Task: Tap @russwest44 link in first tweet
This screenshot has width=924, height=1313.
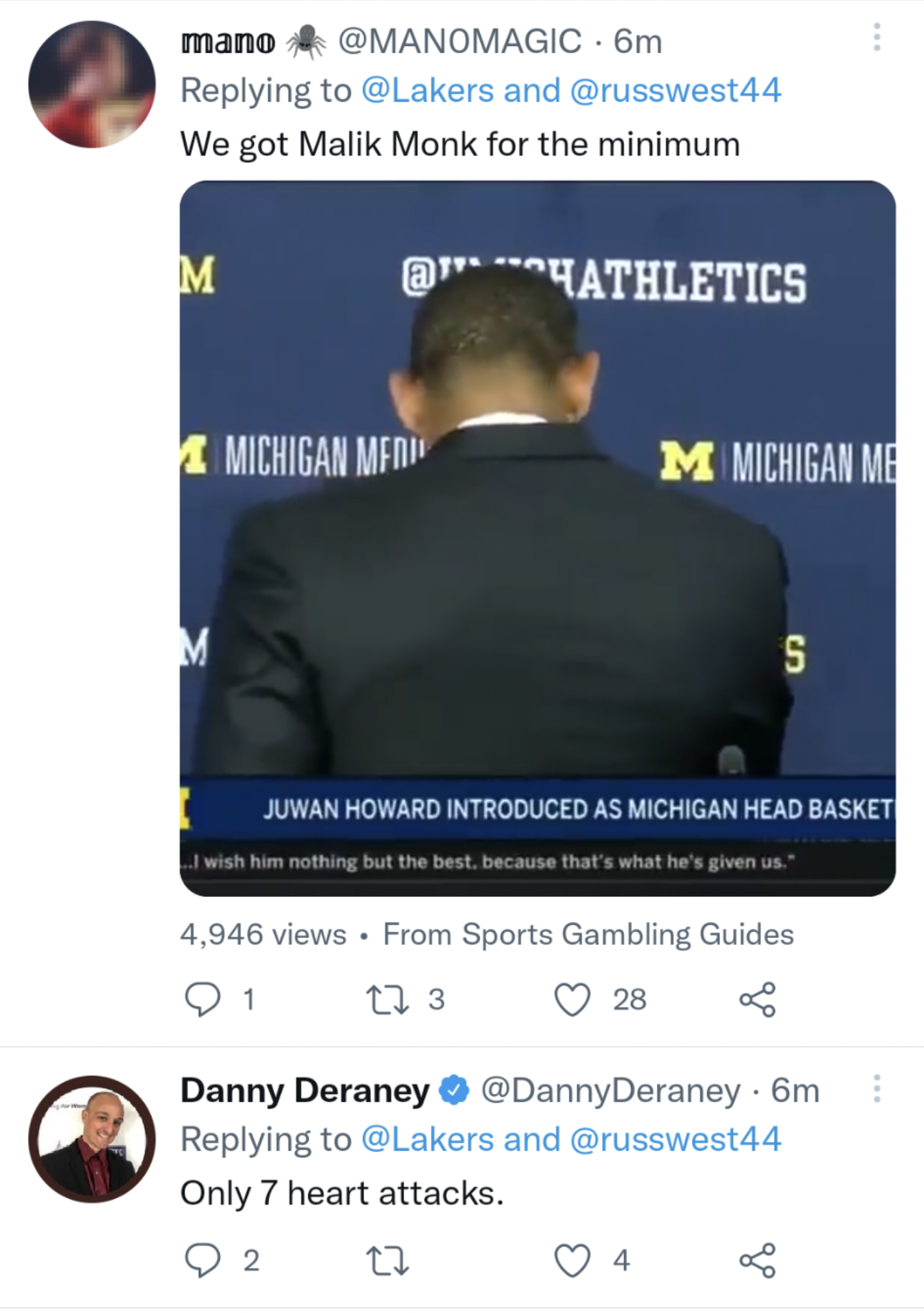Action: 675,90
